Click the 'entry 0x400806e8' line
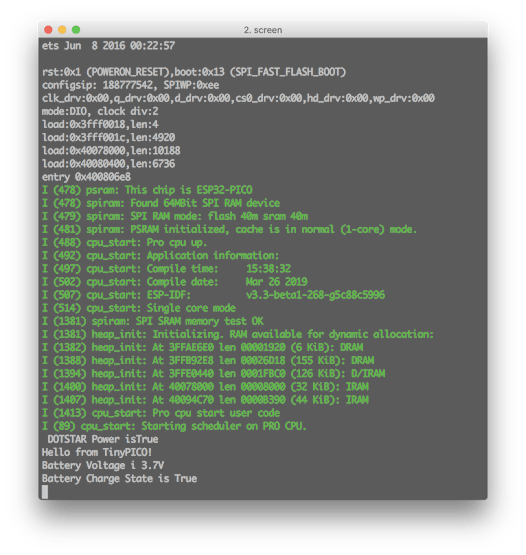Image resolution: width=526 pixels, height=555 pixels. click(x=86, y=177)
